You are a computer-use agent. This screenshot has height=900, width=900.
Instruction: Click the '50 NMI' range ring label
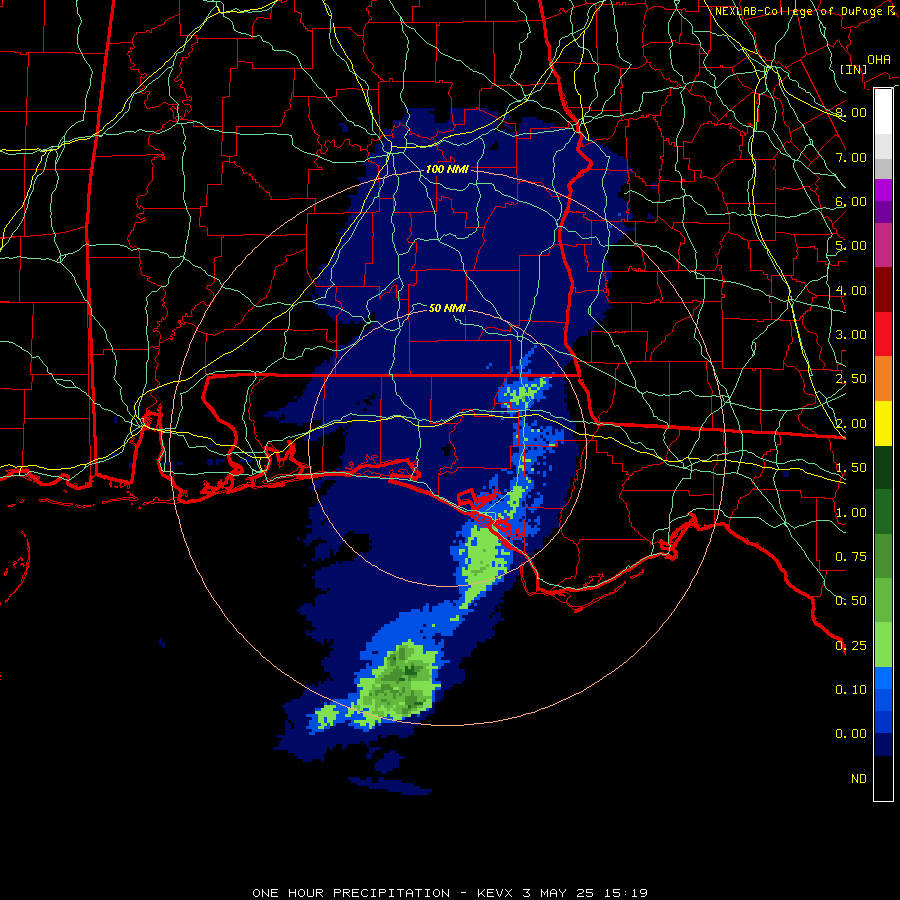coord(447,308)
